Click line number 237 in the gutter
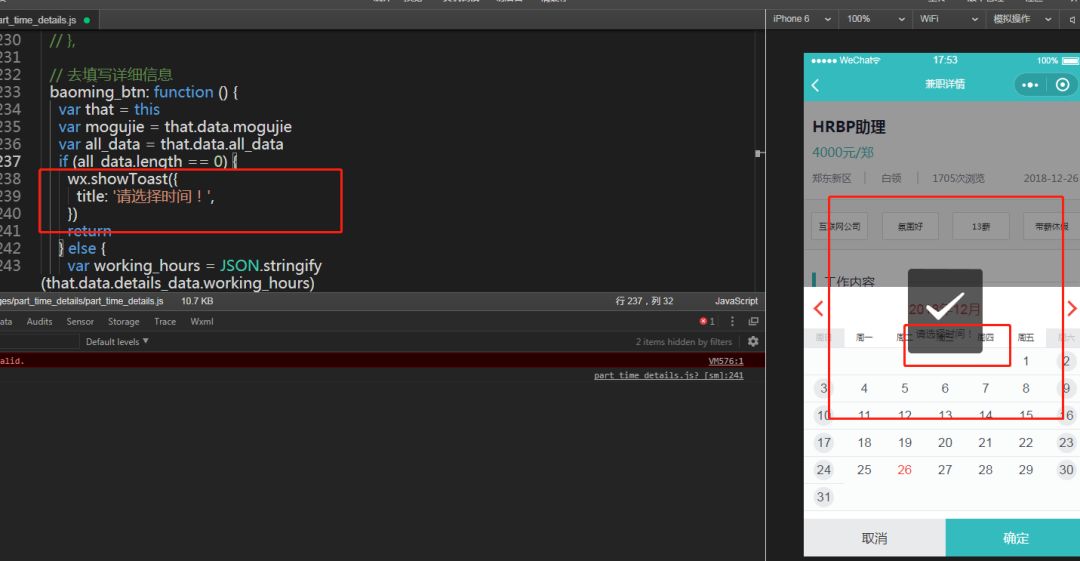The height and width of the screenshot is (561, 1080). (x=10, y=161)
